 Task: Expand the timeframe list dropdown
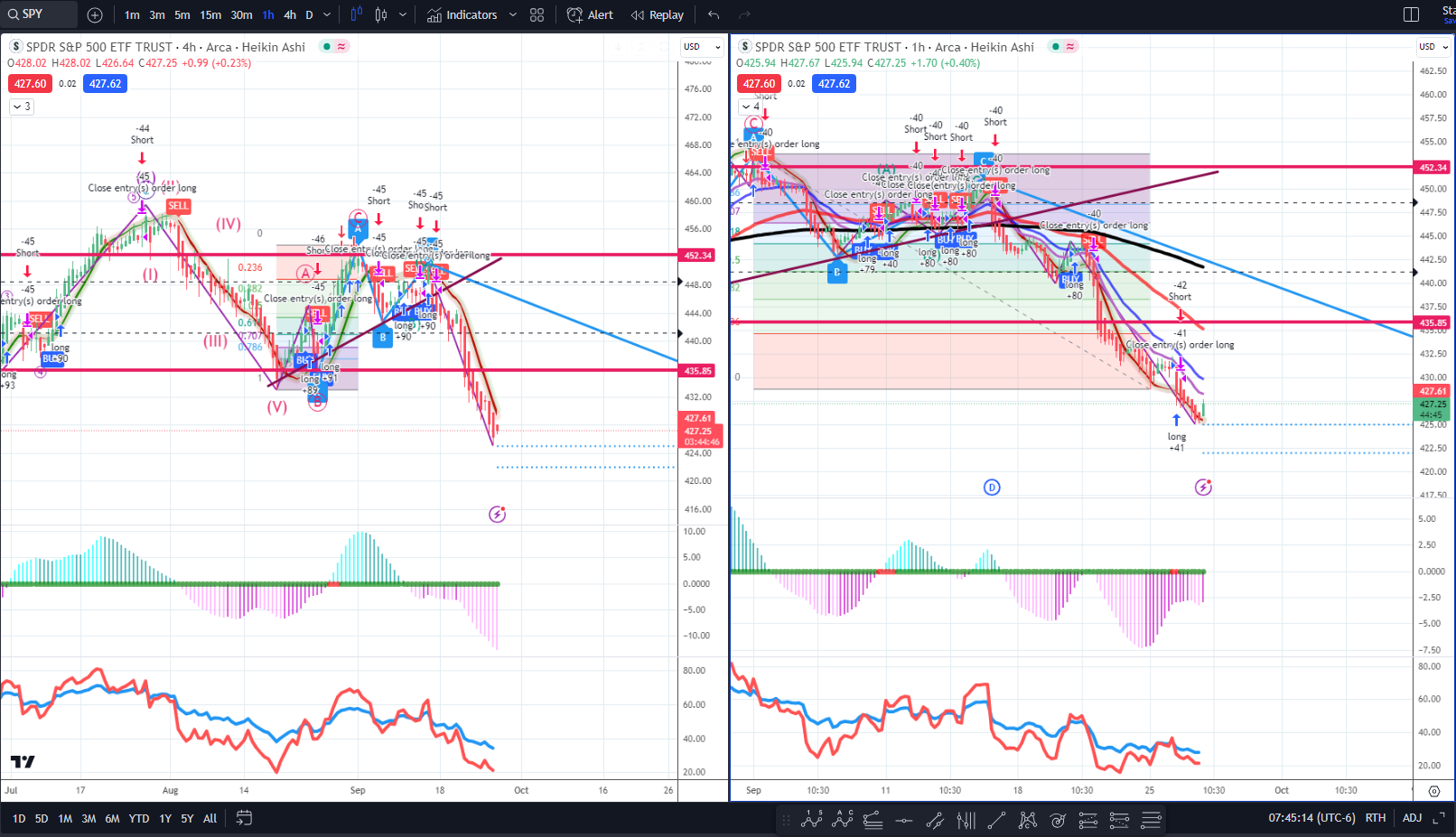(x=327, y=14)
